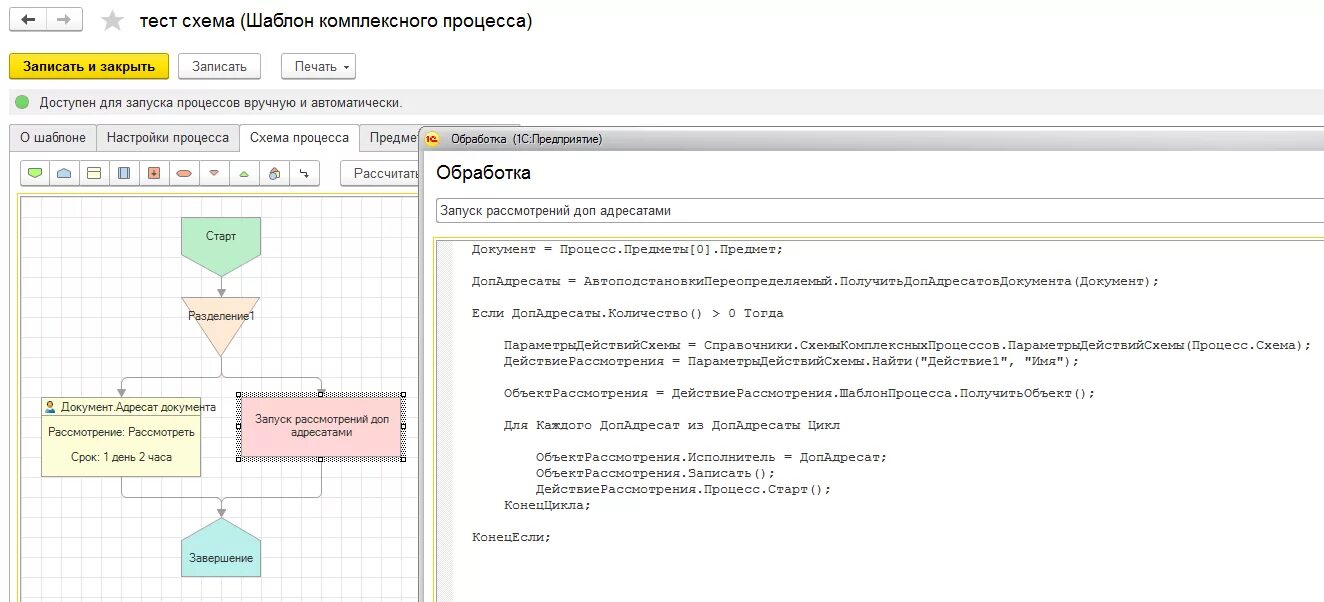Screen dimensions: 1324x602
Task: Add an embedded data processor block
Action: [x=153, y=173]
